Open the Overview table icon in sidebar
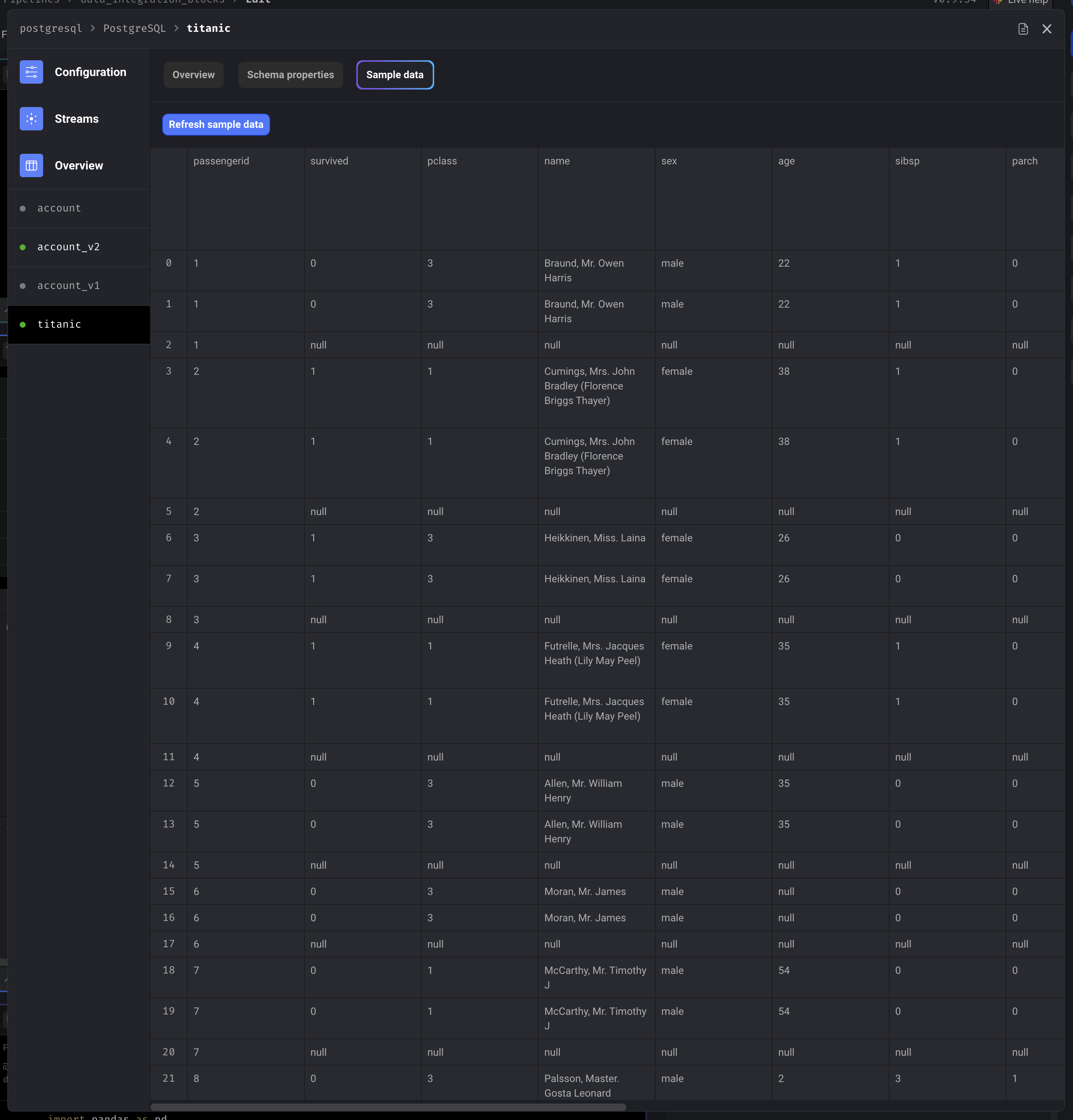 tap(31, 166)
